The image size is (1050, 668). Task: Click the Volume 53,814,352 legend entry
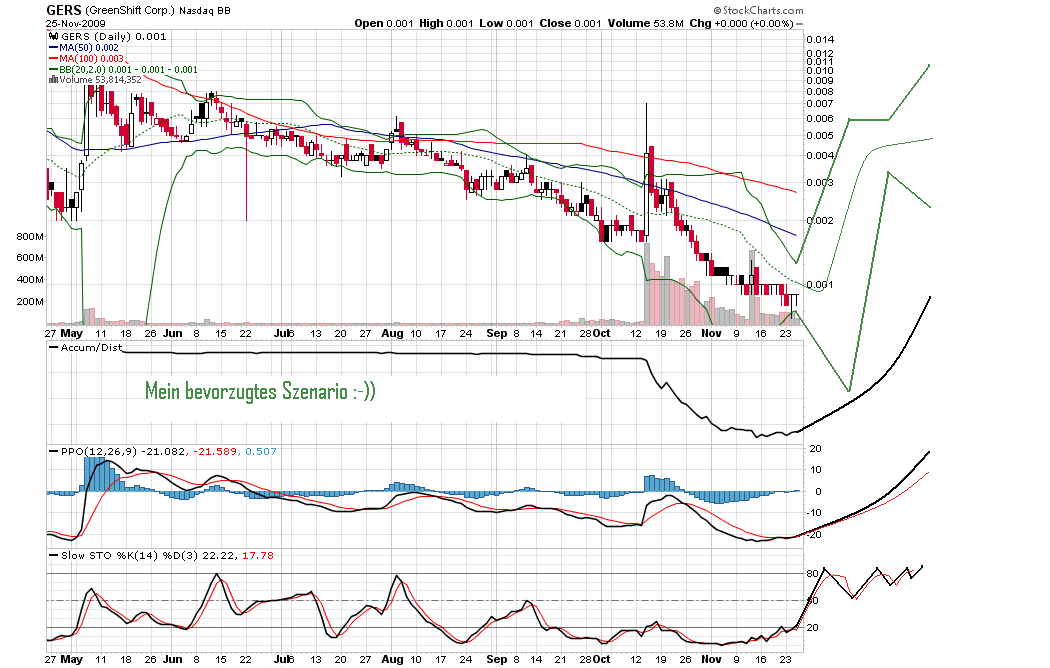click(100, 80)
